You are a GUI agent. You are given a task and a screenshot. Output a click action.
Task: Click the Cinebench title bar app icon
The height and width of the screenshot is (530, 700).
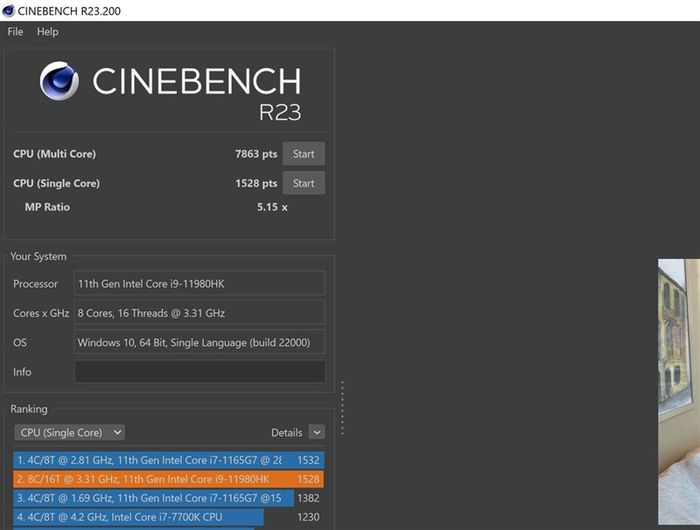(8, 11)
